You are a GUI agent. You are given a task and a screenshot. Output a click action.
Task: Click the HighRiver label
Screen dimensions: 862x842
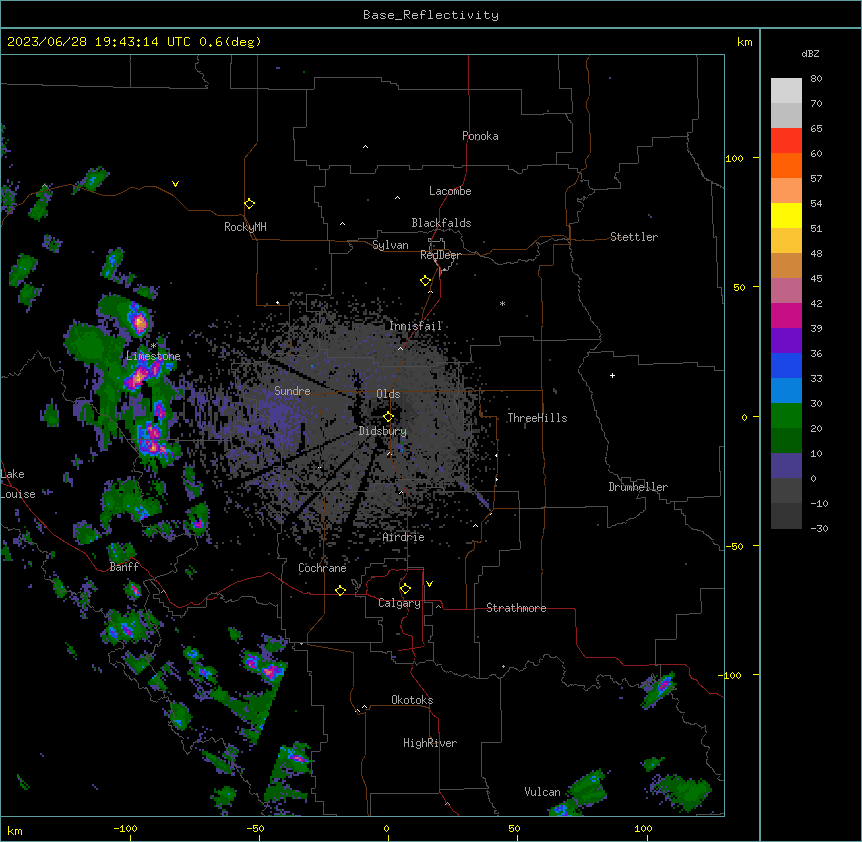pyautogui.click(x=430, y=743)
